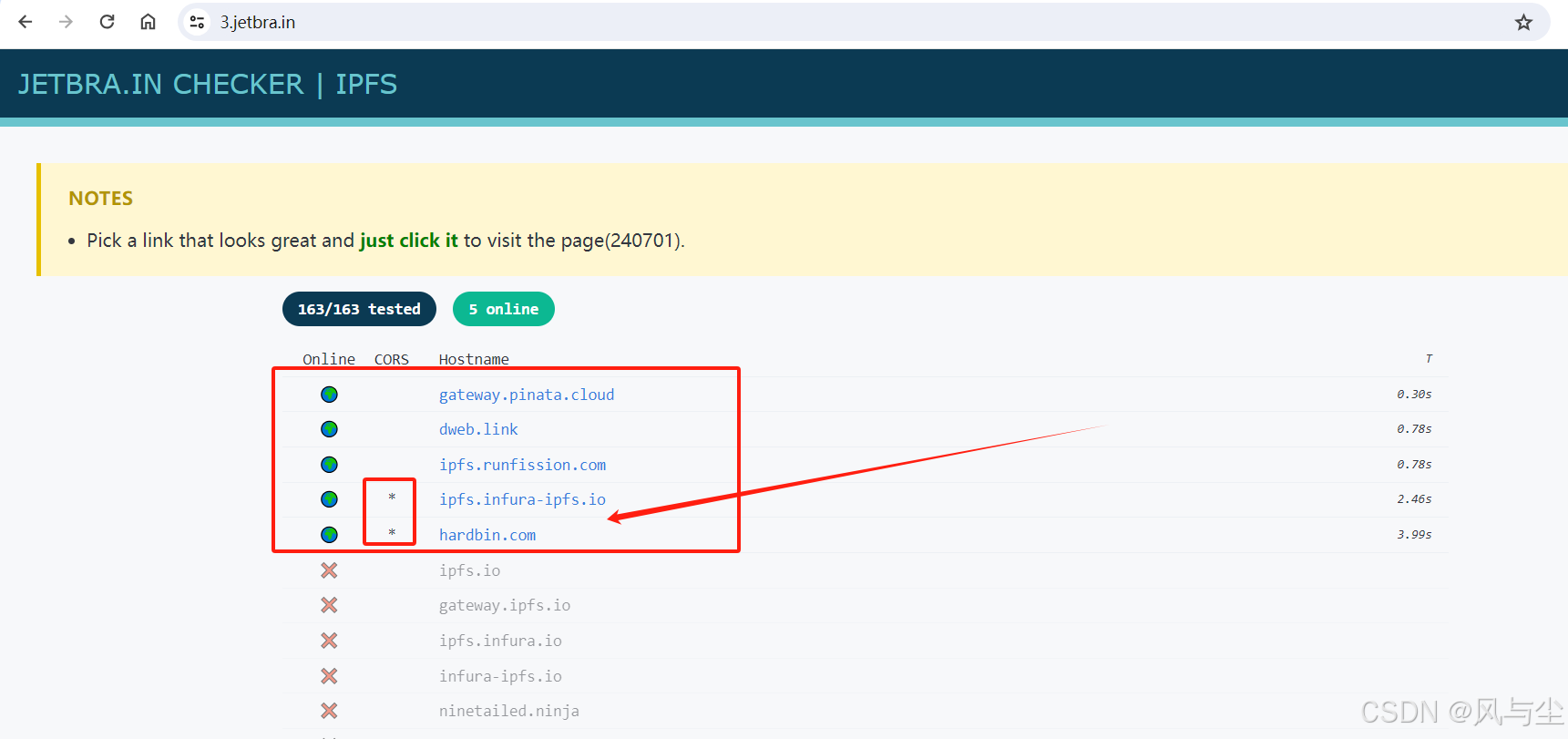Click the offline X icon for ninetailed.ninja
Screen dimensions: 1568x739
pos(329,711)
